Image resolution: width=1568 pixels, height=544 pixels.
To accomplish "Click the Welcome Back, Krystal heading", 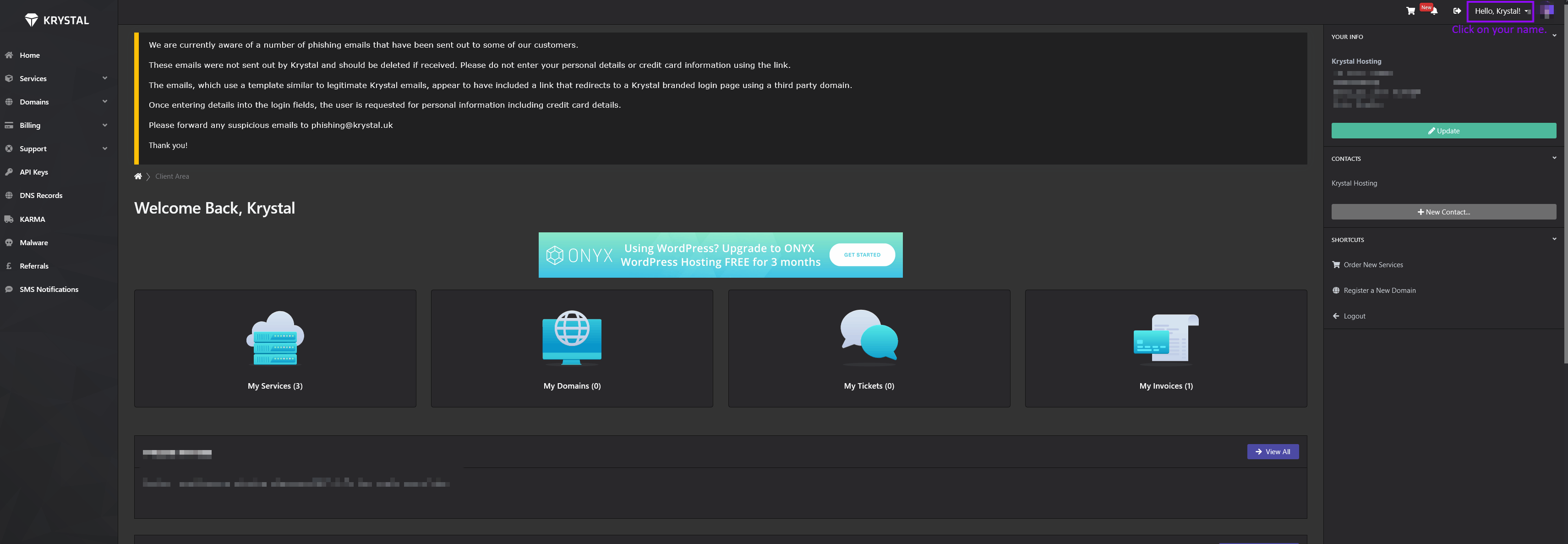I will click(214, 209).
